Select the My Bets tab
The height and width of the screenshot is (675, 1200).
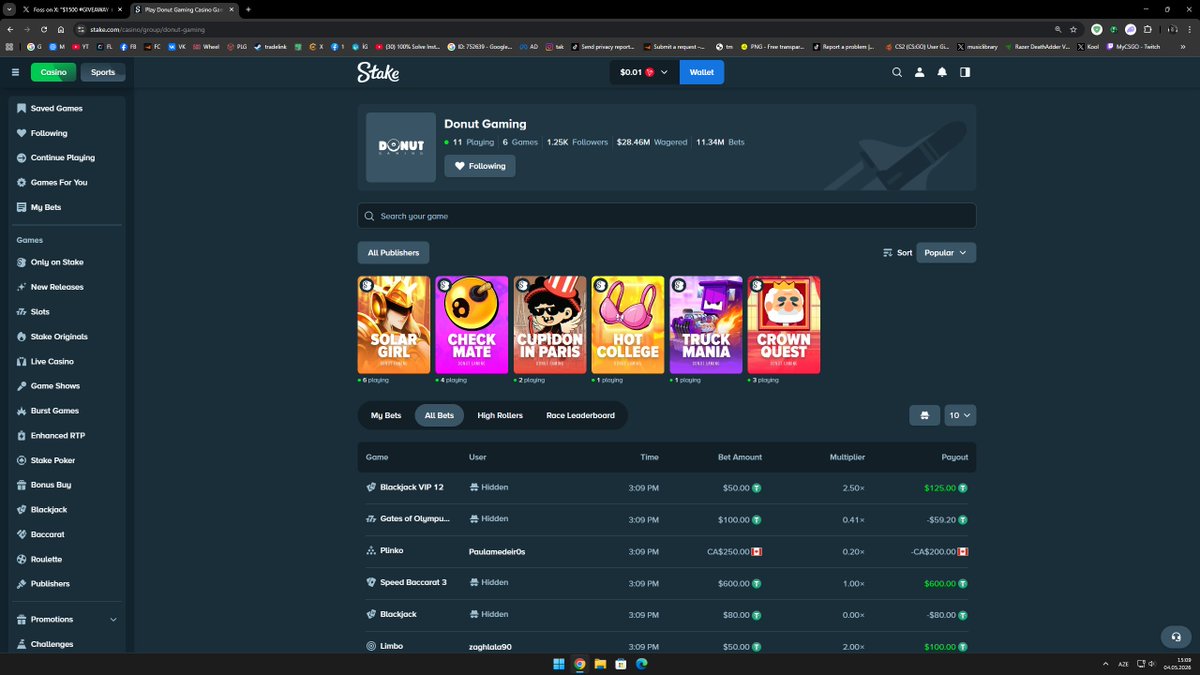(386, 415)
